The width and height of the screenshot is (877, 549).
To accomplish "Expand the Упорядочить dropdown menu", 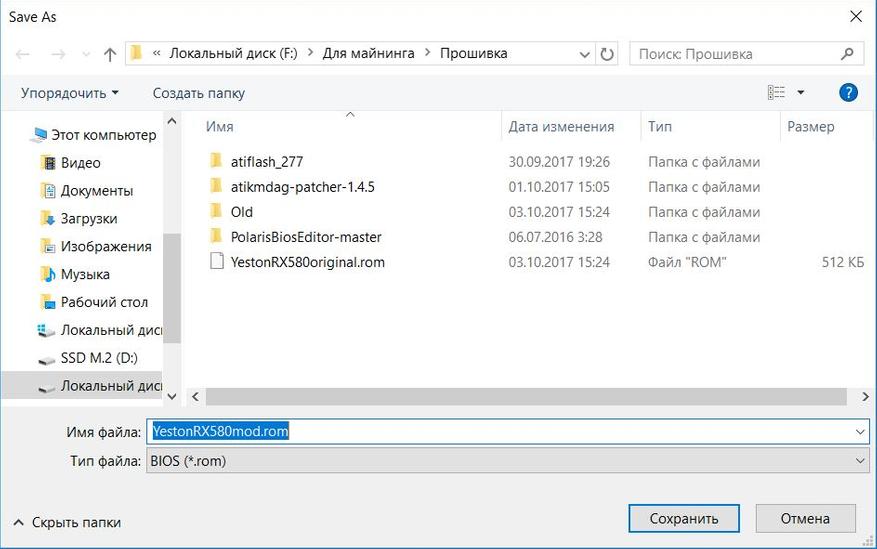I will [x=69, y=93].
